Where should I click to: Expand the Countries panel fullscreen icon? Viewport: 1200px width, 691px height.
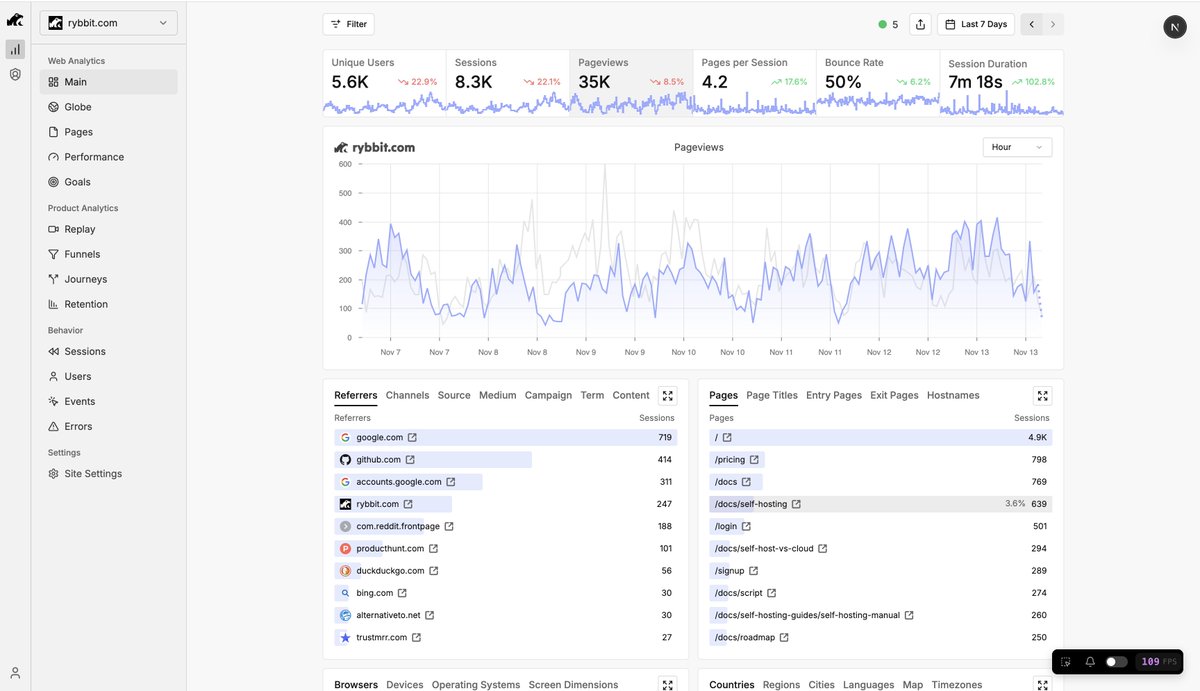1043,685
